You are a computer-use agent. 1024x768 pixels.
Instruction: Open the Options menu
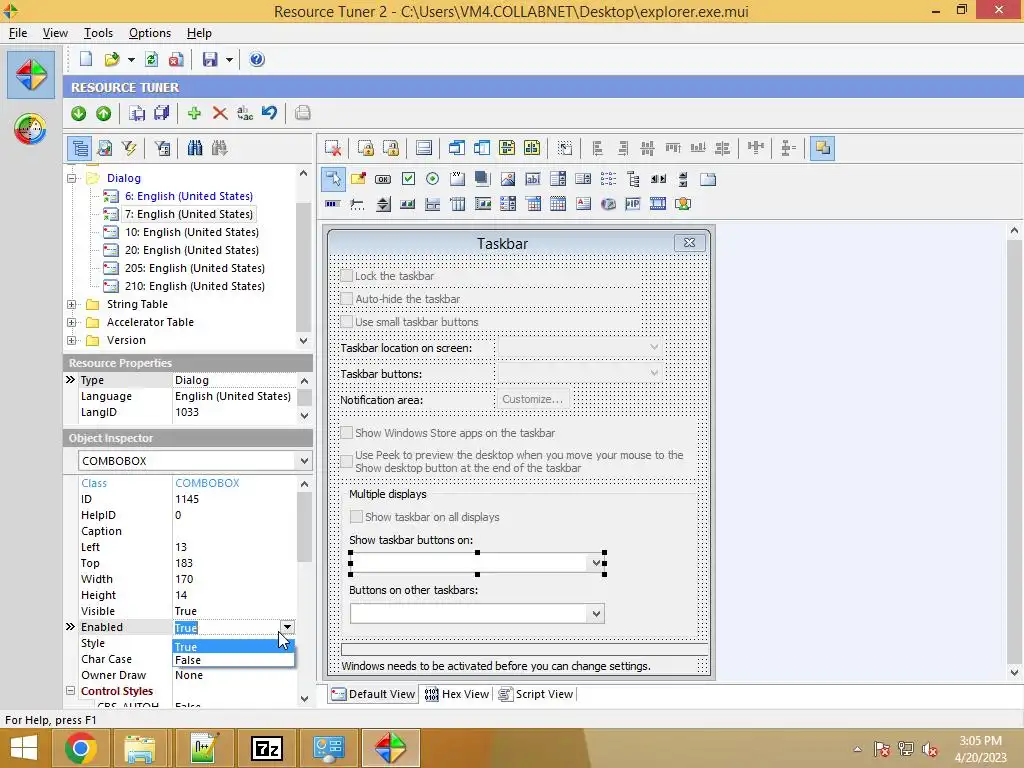[150, 33]
